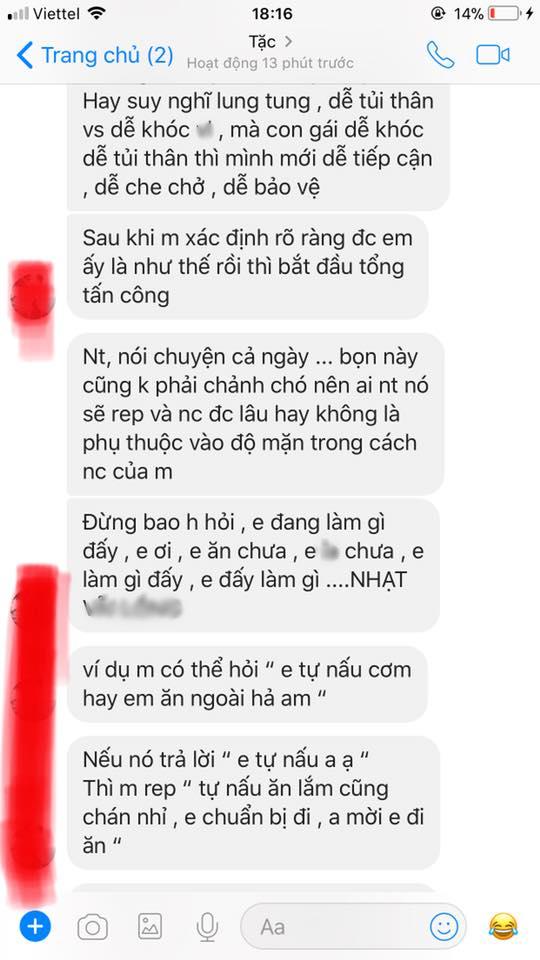The width and height of the screenshot is (540, 960).
Task: Tap the 'ví dụ m có thể hỏi' message
Action: pyautogui.click(x=247, y=684)
